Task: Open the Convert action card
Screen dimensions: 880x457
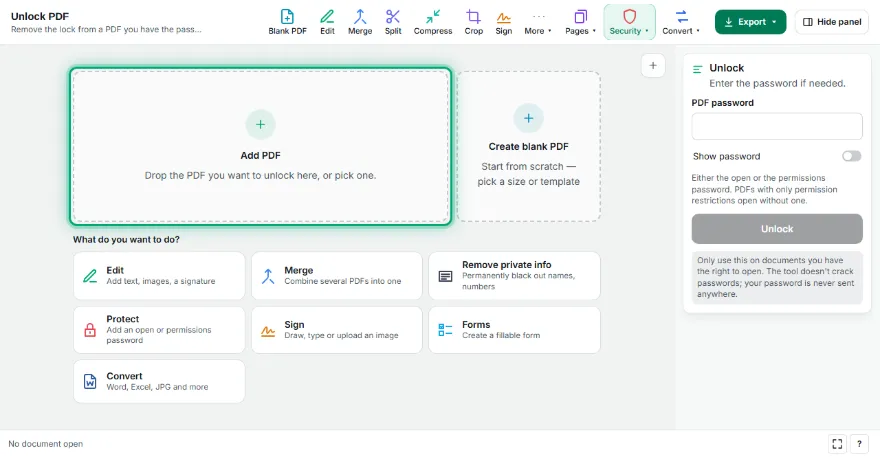Action: click(159, 381)
